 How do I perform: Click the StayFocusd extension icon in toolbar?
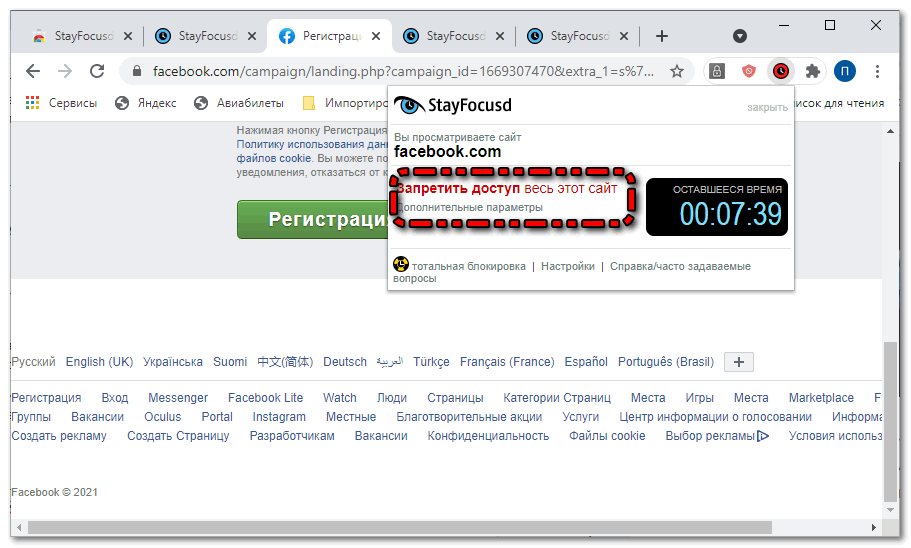click(780, 71)
